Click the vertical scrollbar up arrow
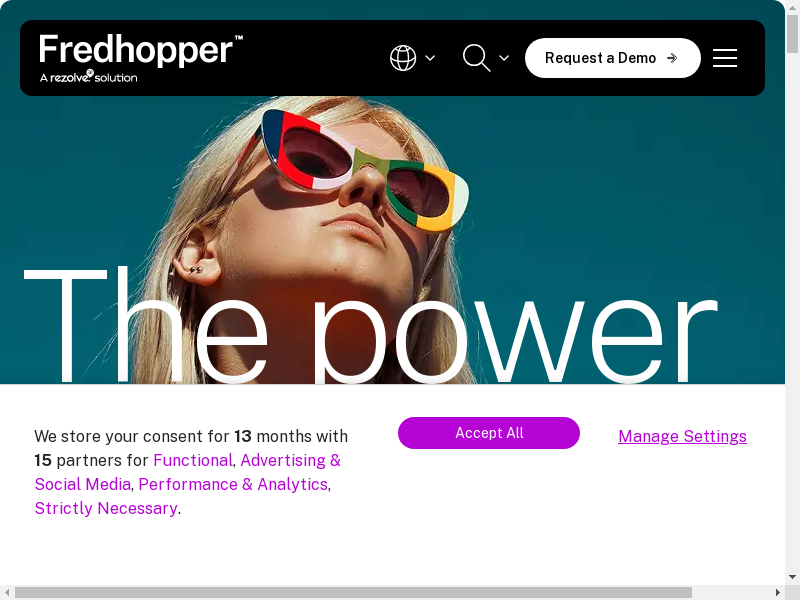The width and height of the screenshot is (800, 600). 792,7
